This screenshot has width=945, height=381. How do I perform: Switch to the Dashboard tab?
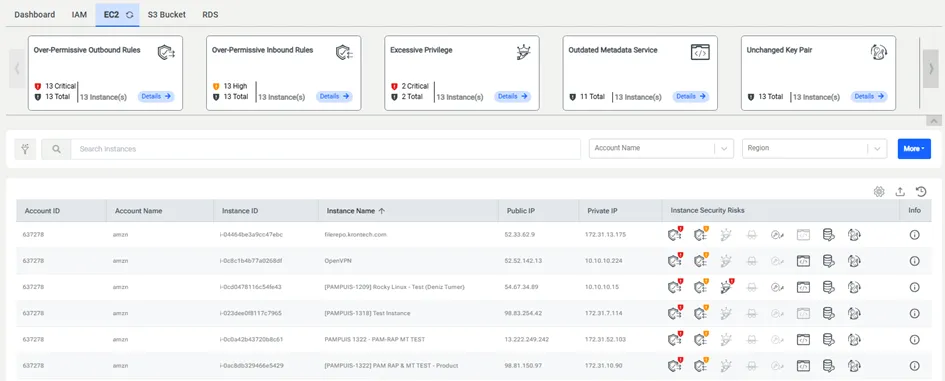pos(34,14)
